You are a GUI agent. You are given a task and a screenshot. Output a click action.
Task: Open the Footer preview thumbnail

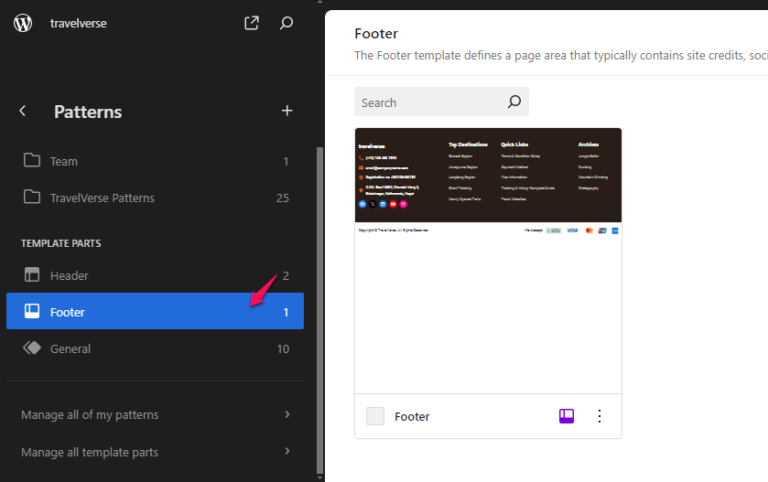point(488,260)
